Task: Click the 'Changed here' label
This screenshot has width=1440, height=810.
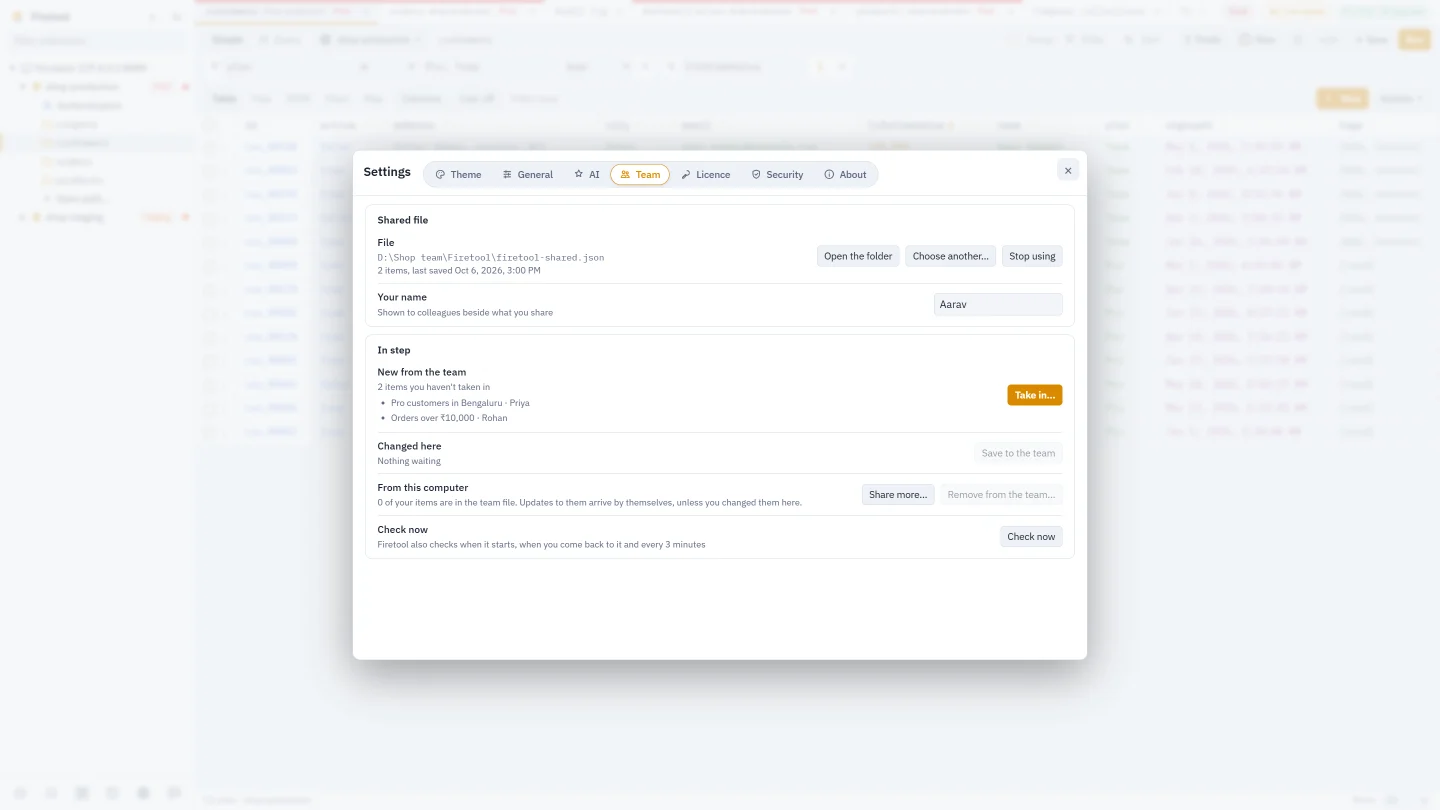Action: click(x=409, y=446)
